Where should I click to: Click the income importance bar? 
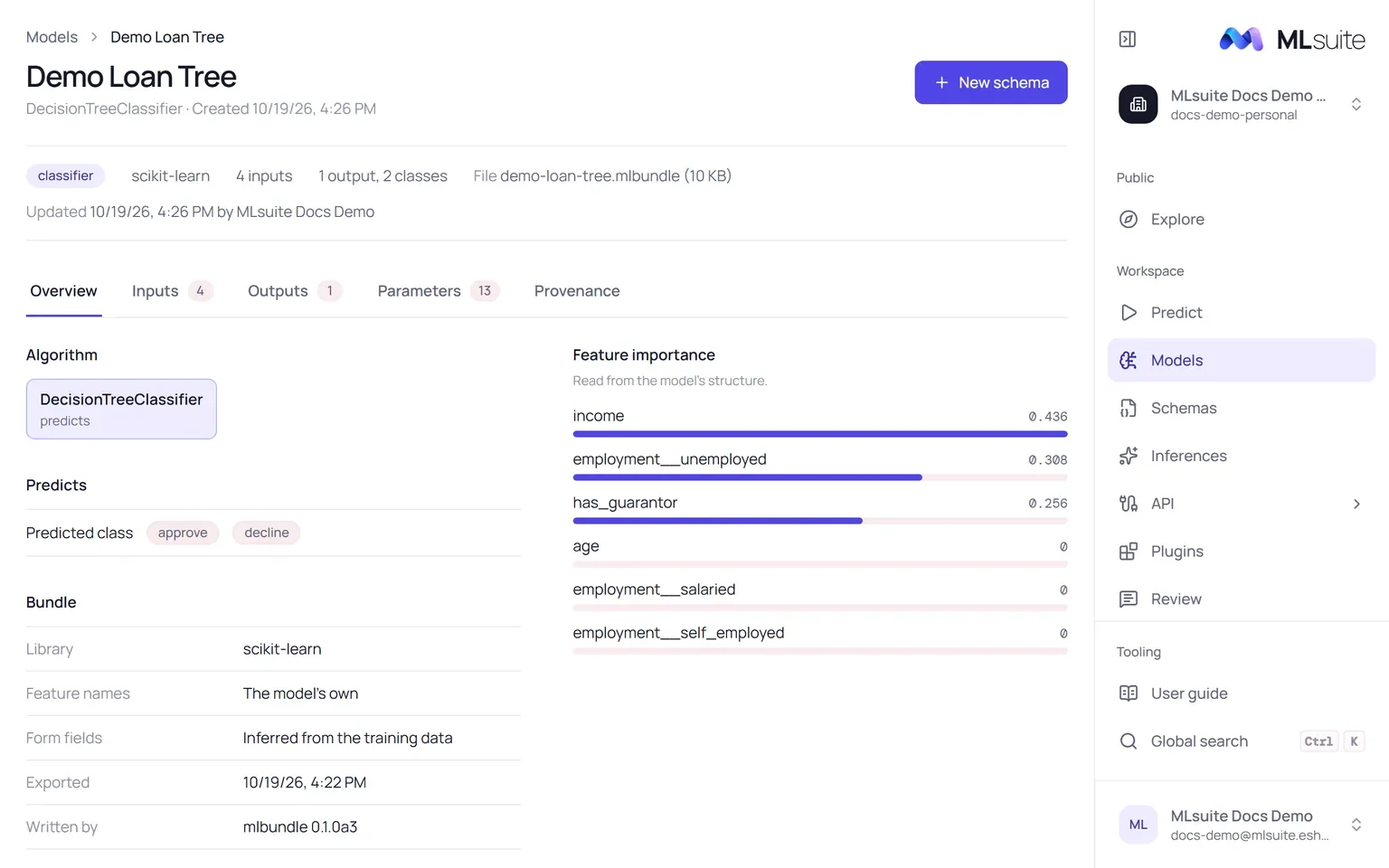click(820, 434)
